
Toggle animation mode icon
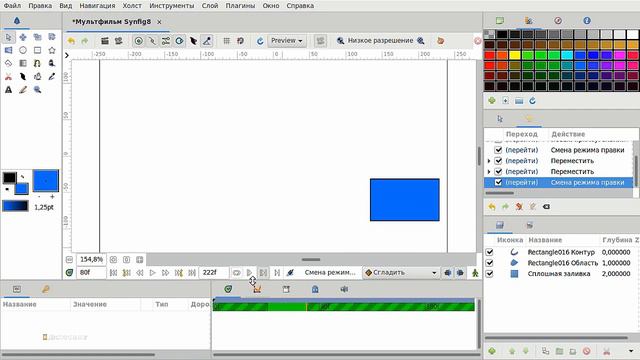pos(475,273)
